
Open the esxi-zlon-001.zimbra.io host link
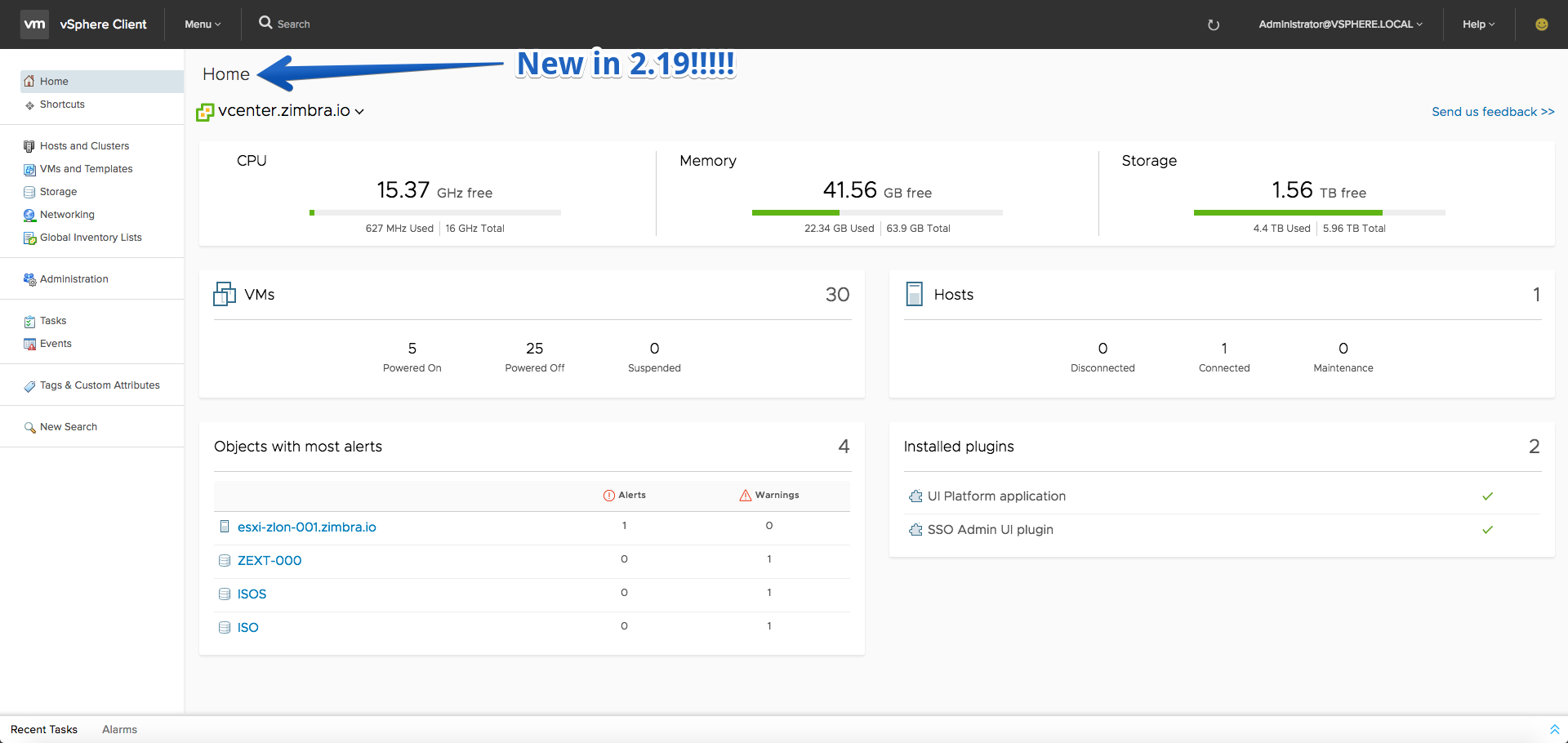[x=307, y=527]
